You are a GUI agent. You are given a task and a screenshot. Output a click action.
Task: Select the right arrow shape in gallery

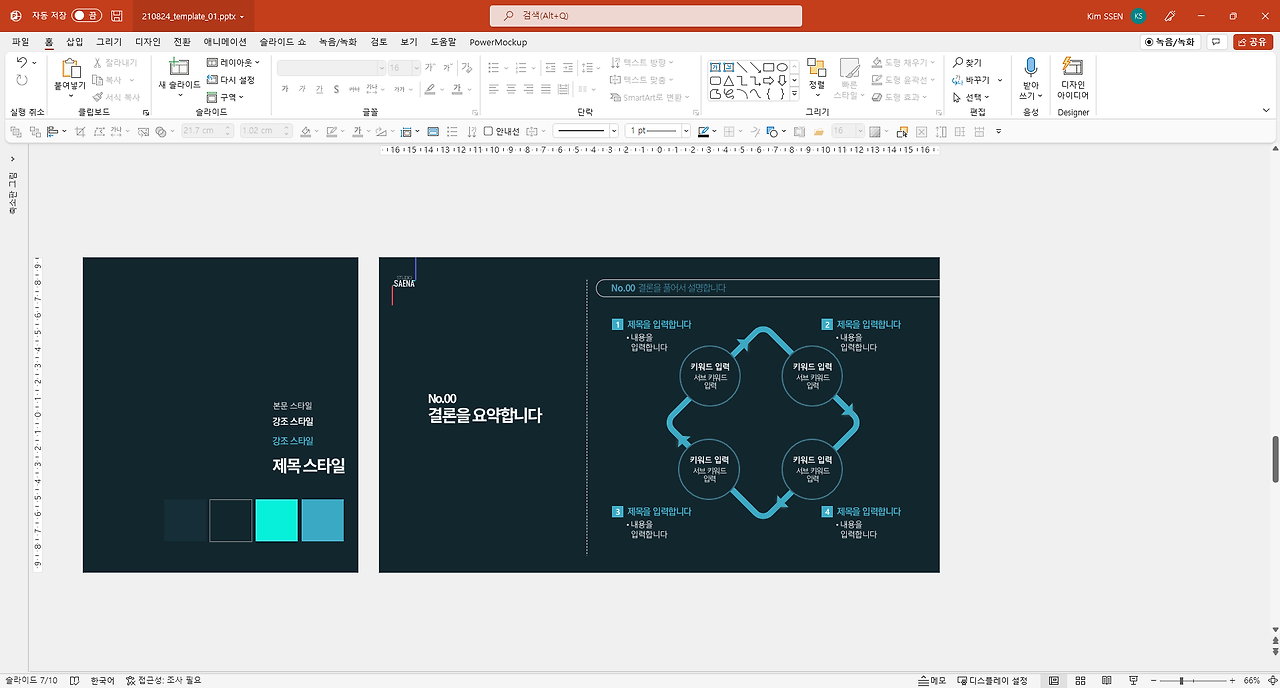[x=768, y=81]
